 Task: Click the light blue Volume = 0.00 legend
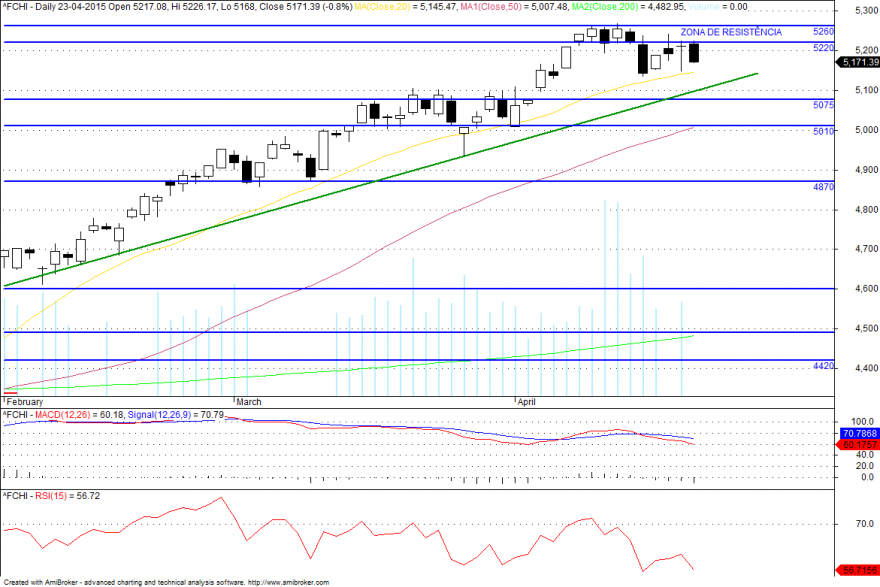click(717, 7)
